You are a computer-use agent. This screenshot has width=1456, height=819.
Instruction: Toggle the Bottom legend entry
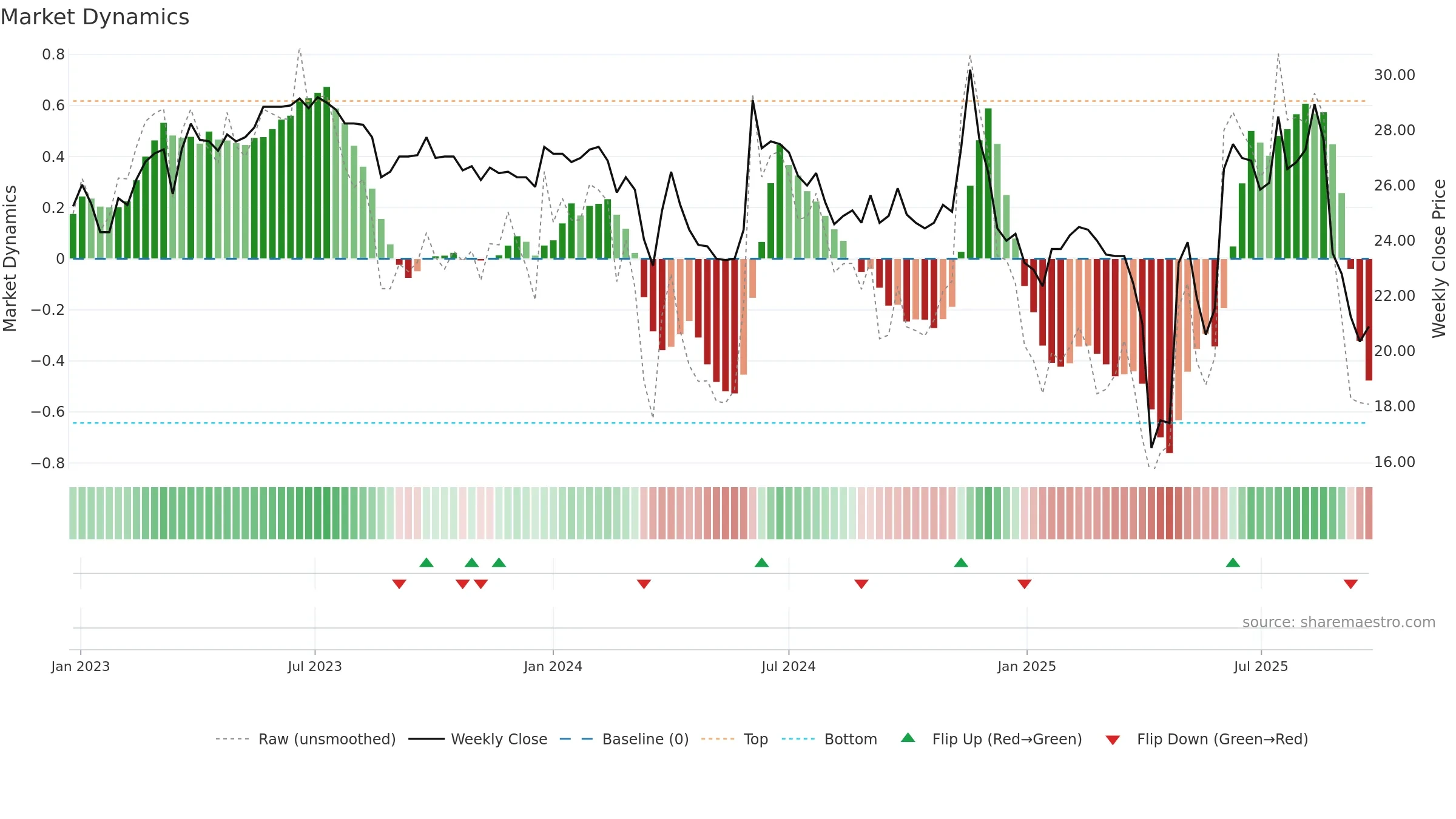point(829,739)
